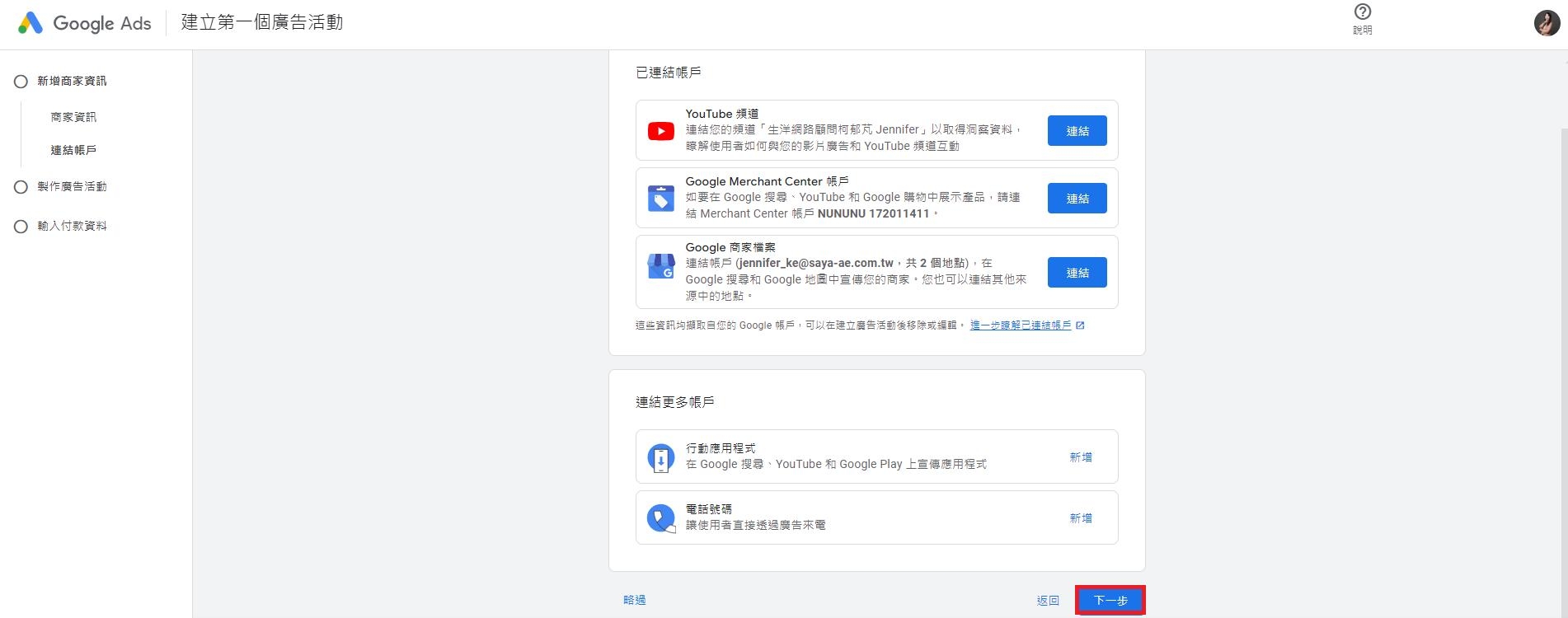Open 進一步瞭解已連結帳戶 link
This screenshot has width=1568, height=618.
1021,325
